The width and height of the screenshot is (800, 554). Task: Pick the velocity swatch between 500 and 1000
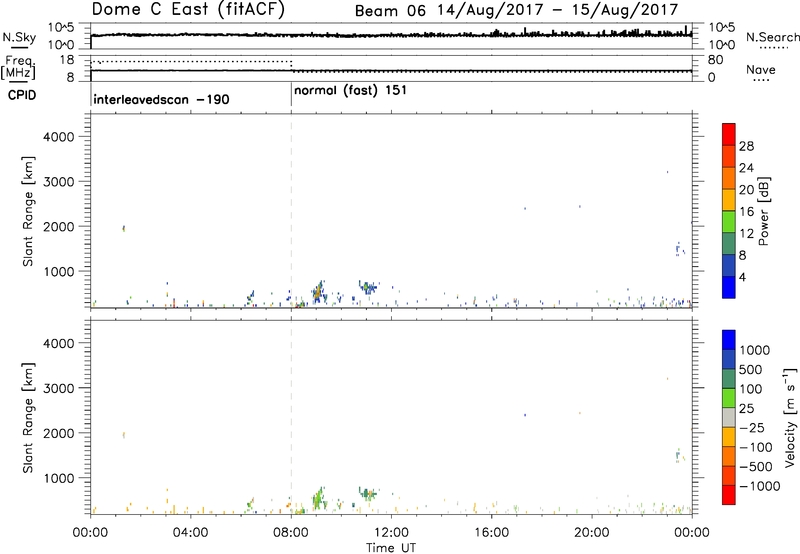[x=729, y=360]
